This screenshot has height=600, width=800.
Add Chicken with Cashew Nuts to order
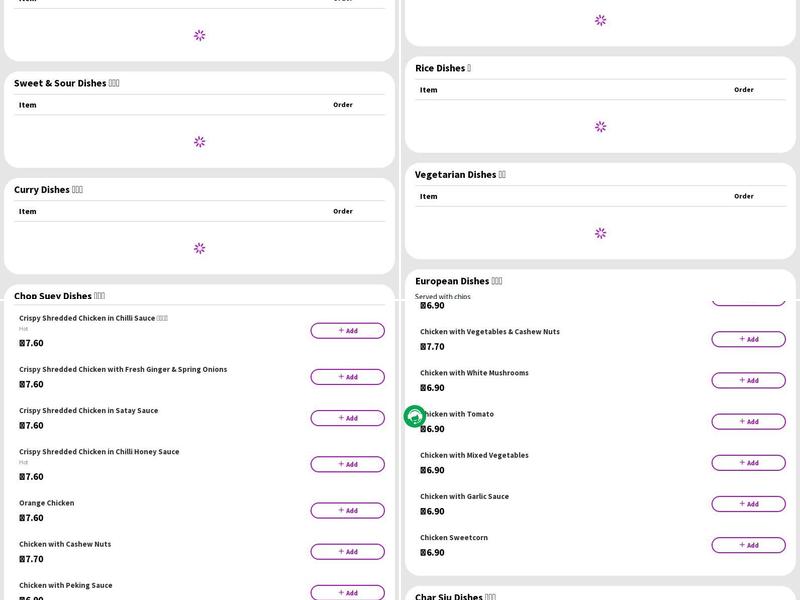347,552
